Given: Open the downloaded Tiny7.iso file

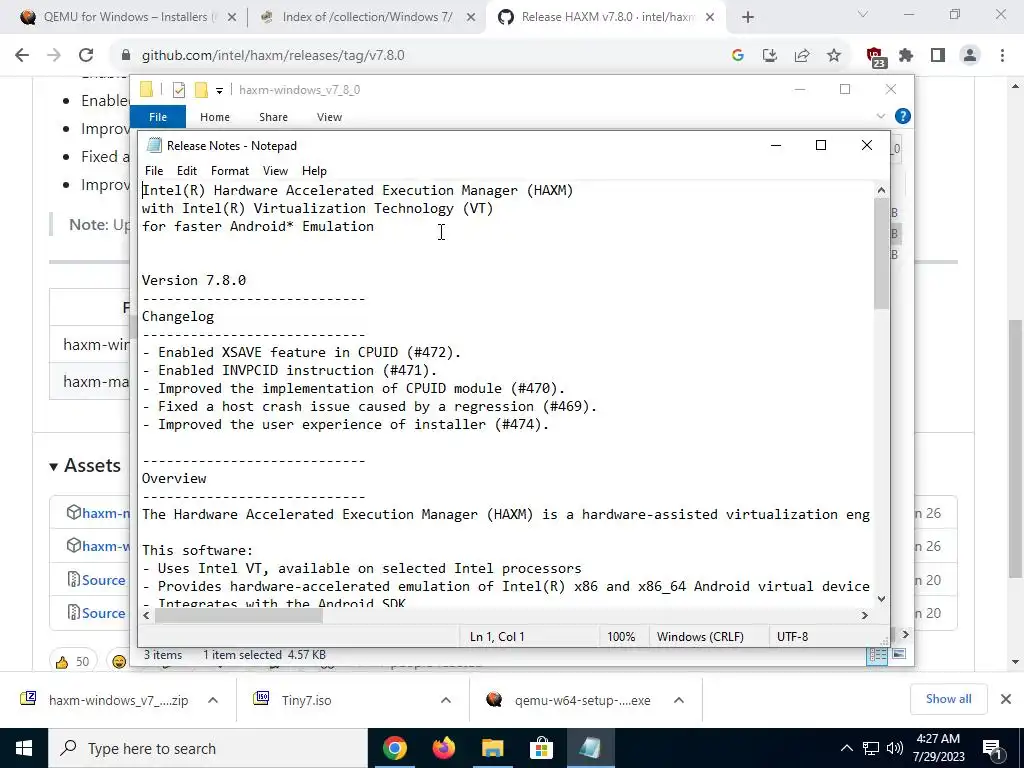Looking at the screenshot, I should pos(293,700).
